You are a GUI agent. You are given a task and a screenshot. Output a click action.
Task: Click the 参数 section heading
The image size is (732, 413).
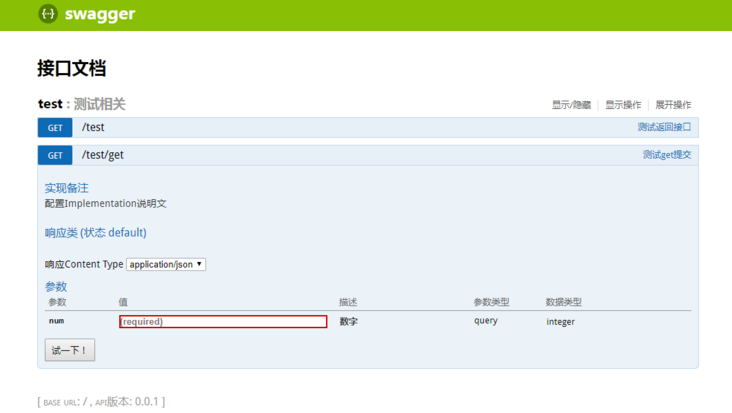point(56,287)
